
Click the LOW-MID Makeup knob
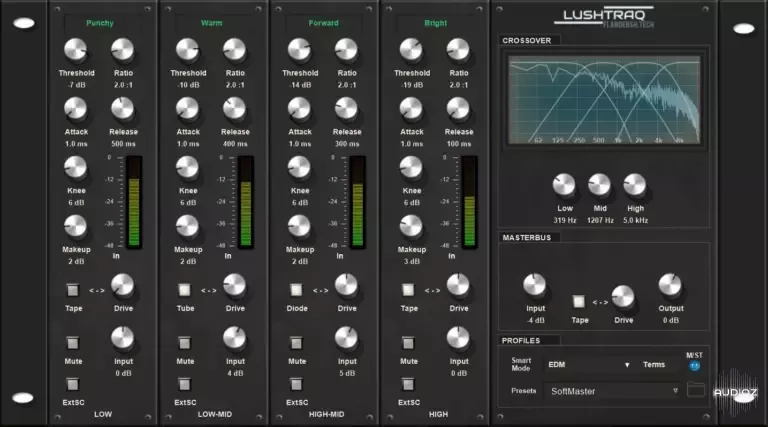click(187, 227)
